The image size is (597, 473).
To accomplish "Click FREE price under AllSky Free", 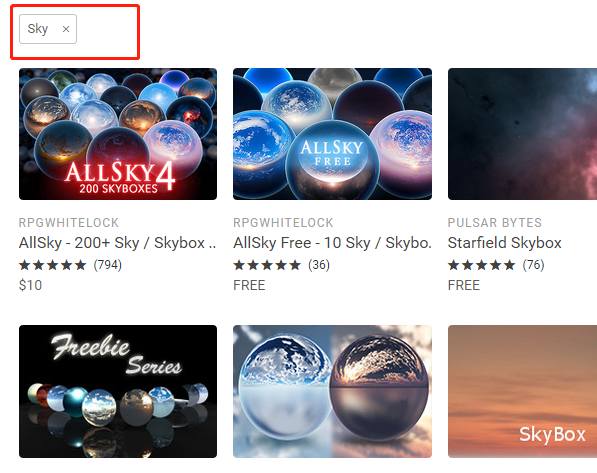I will coord(249,285).
